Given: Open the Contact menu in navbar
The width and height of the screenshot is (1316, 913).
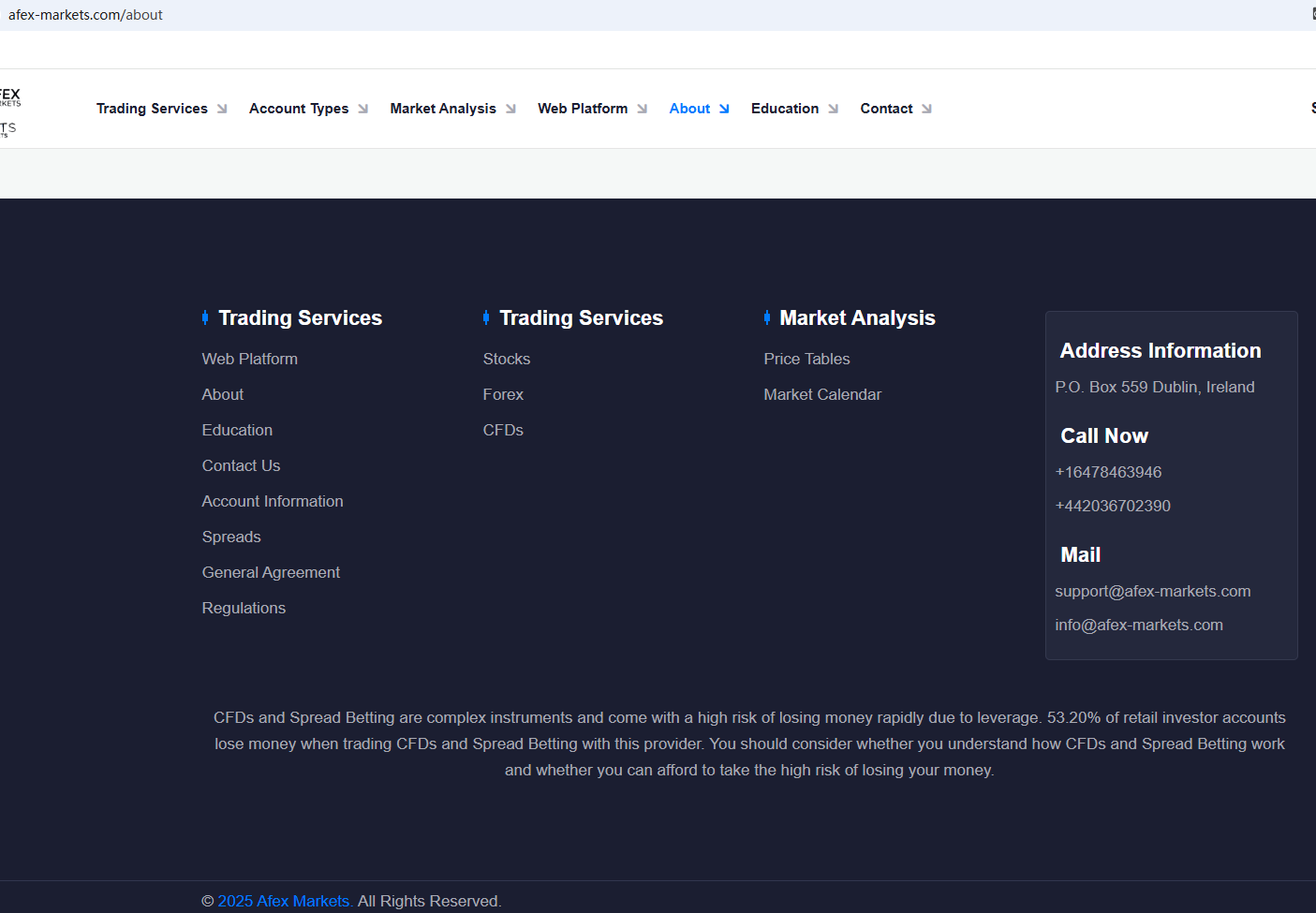Looking at the screenshot, I should [885, 109].
